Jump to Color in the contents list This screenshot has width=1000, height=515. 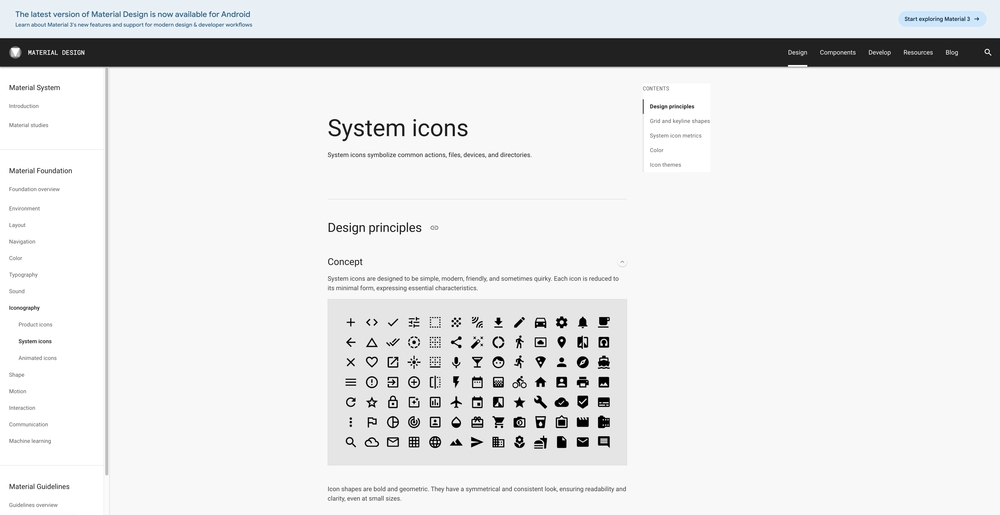coord(656,150)
